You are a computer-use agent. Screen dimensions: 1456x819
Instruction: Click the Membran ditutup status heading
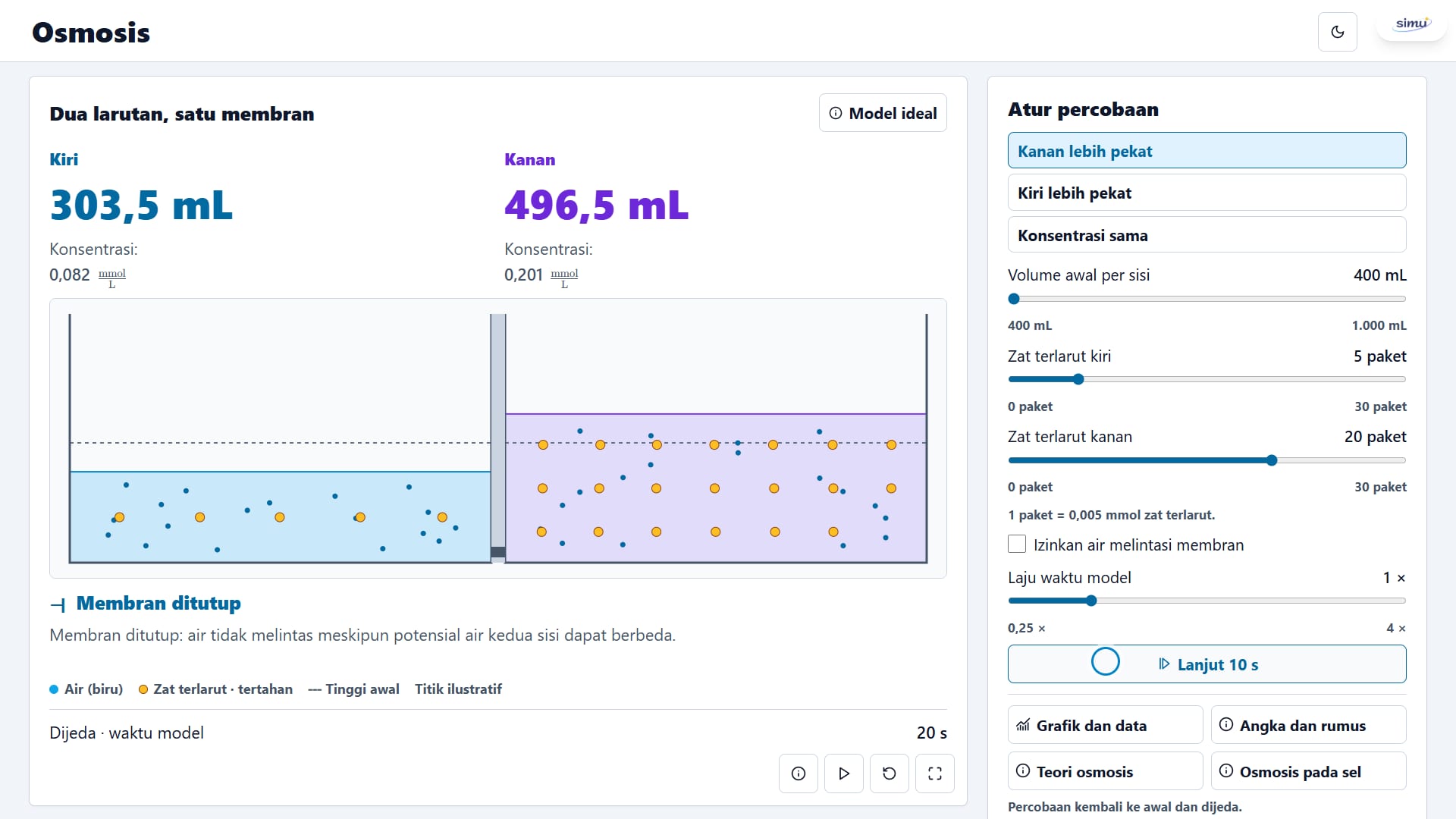(x=158, y=604)
